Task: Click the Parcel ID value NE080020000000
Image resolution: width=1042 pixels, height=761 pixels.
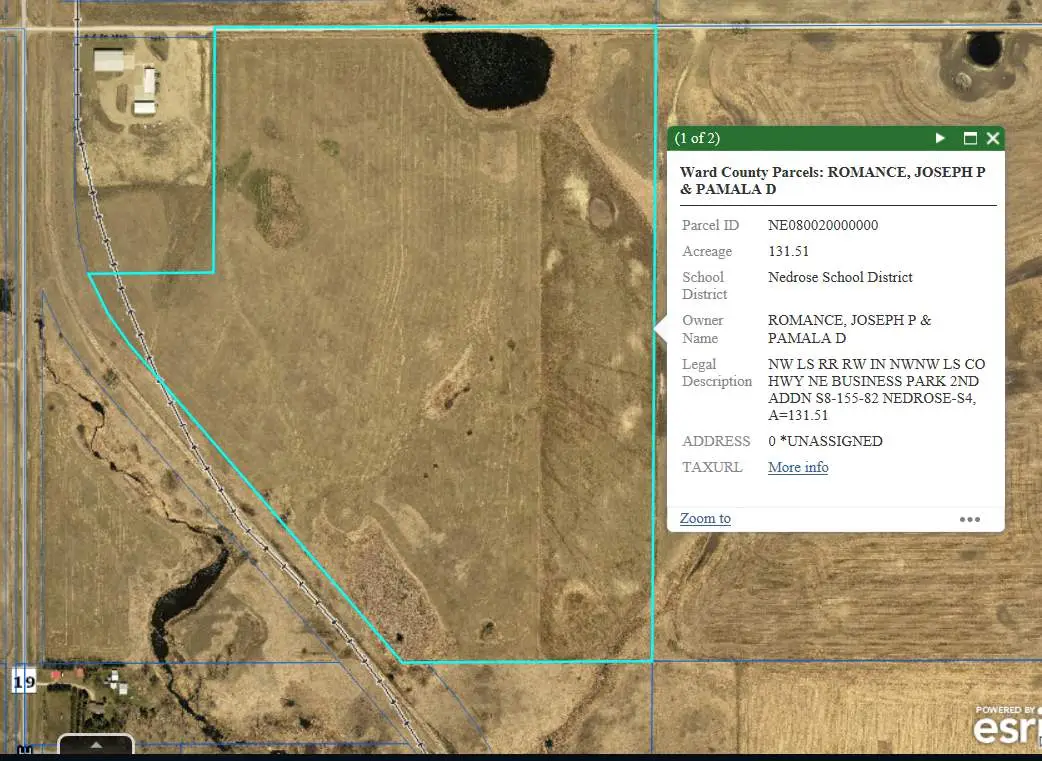Action: click(x=822, y=225)
